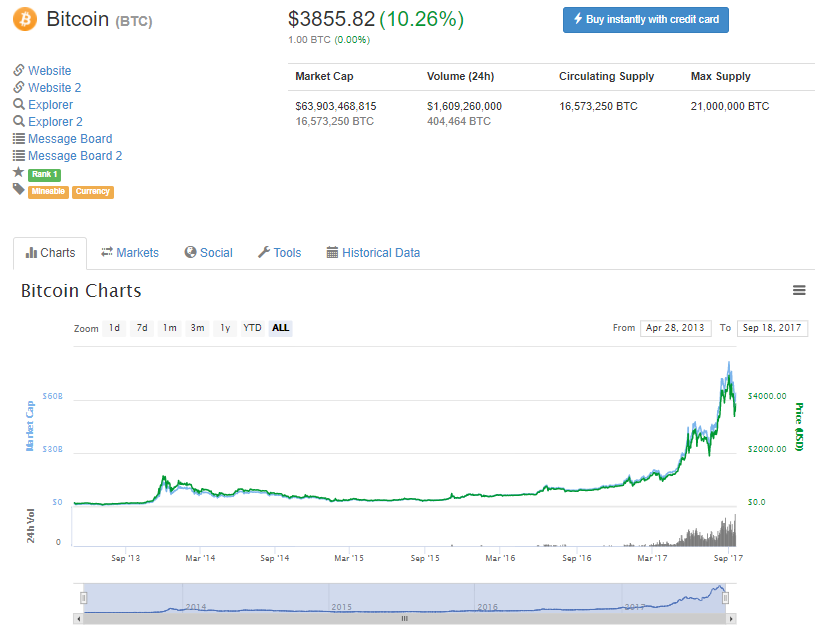
Task: Click the magnifier icon beside the first Explorer link
Action: click(x=19, y=104)
